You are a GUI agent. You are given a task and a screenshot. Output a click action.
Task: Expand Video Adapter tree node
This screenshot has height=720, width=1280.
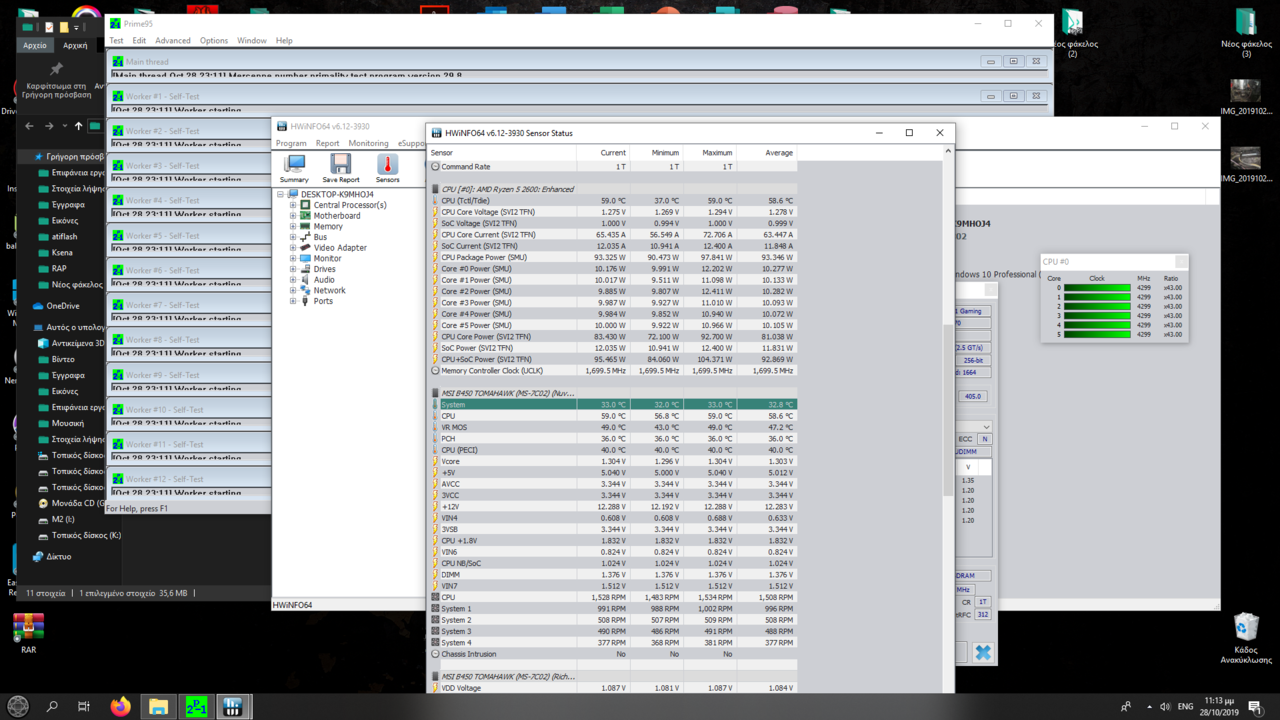tap(293, 247)
